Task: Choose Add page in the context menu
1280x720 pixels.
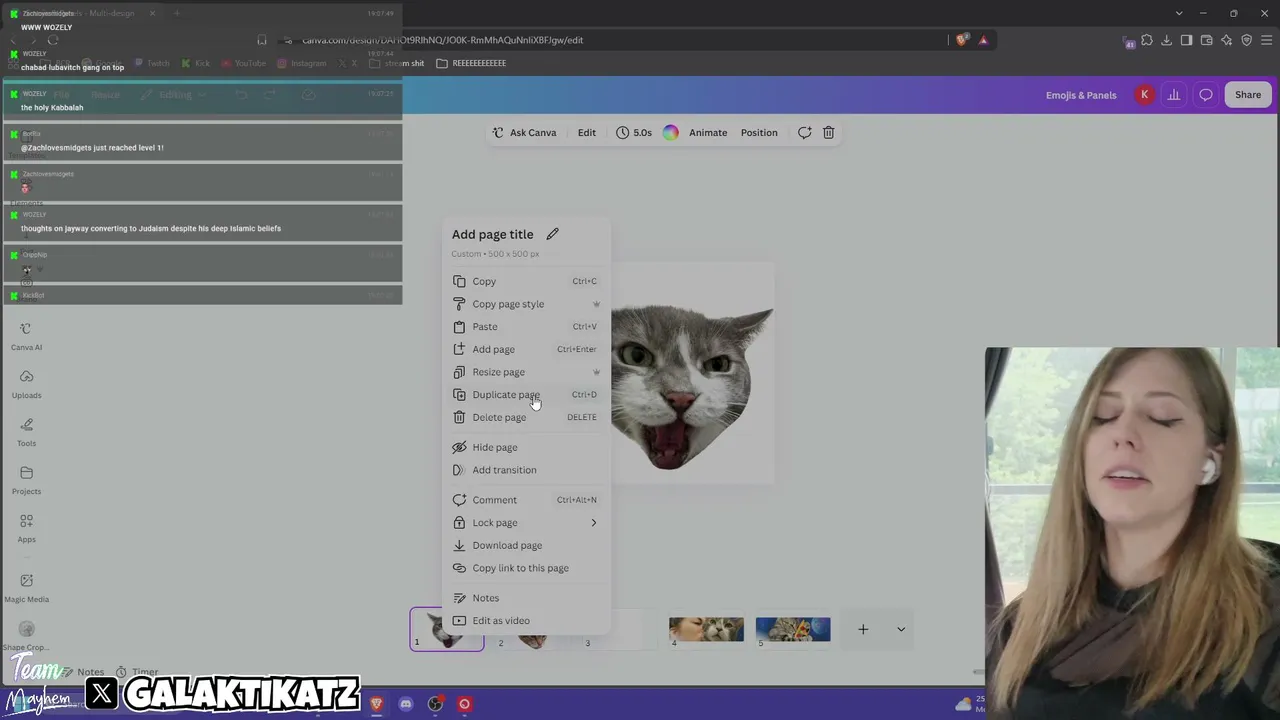Action: click(526, 349)
